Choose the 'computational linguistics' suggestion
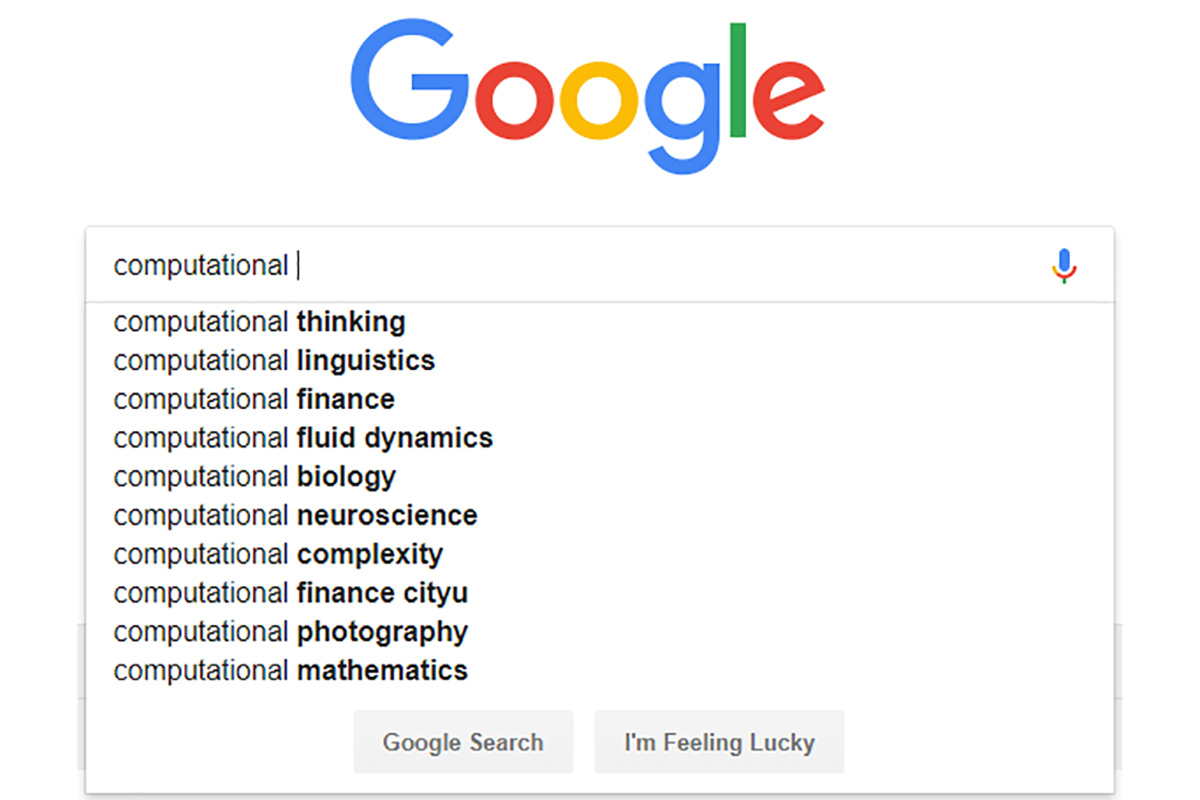This screenshot has height=800, width=1200. click(600, 360)
